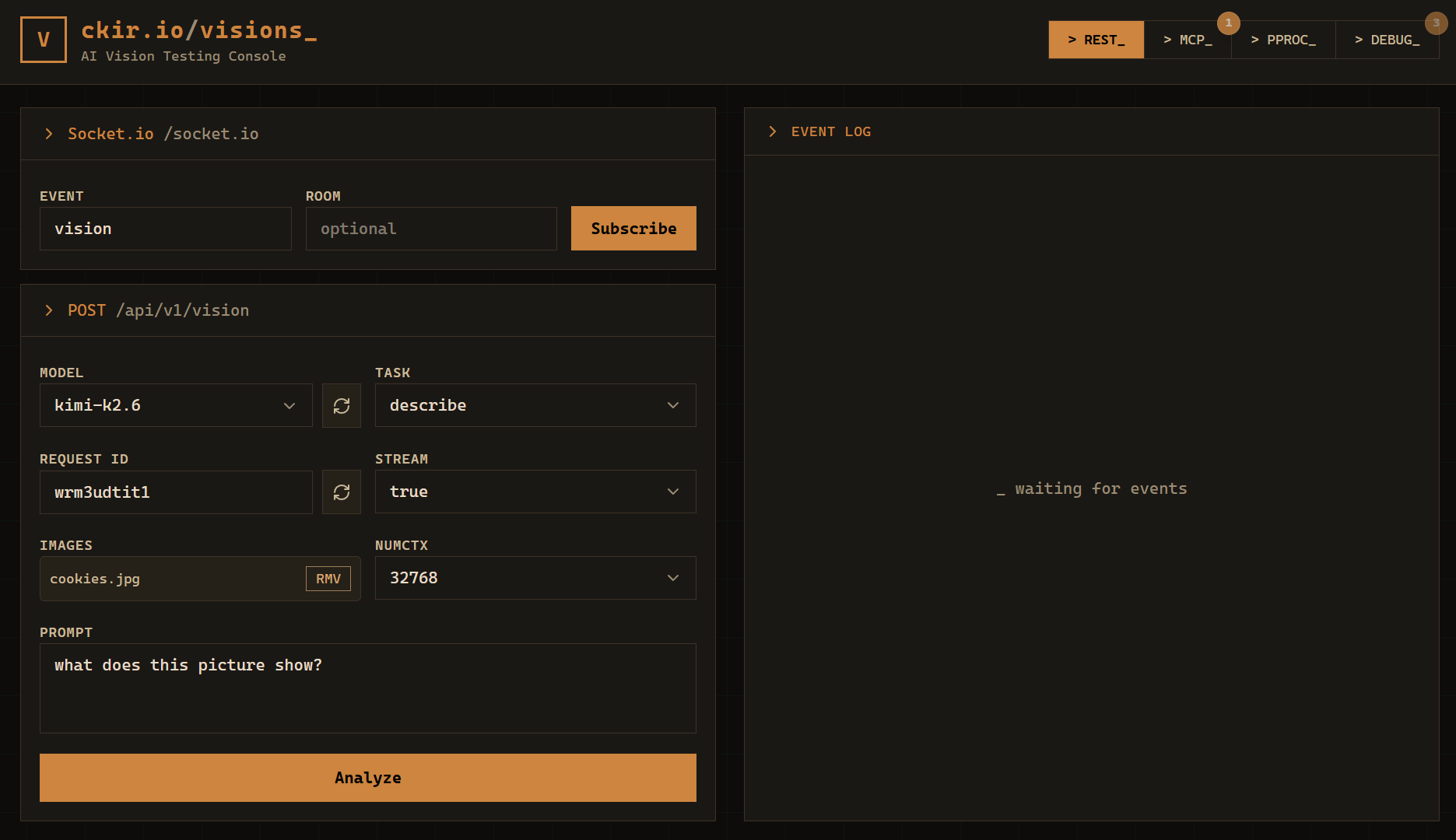Regenerate the request ID icon
Screen dimensions: 1456x840
coord(342,492)
